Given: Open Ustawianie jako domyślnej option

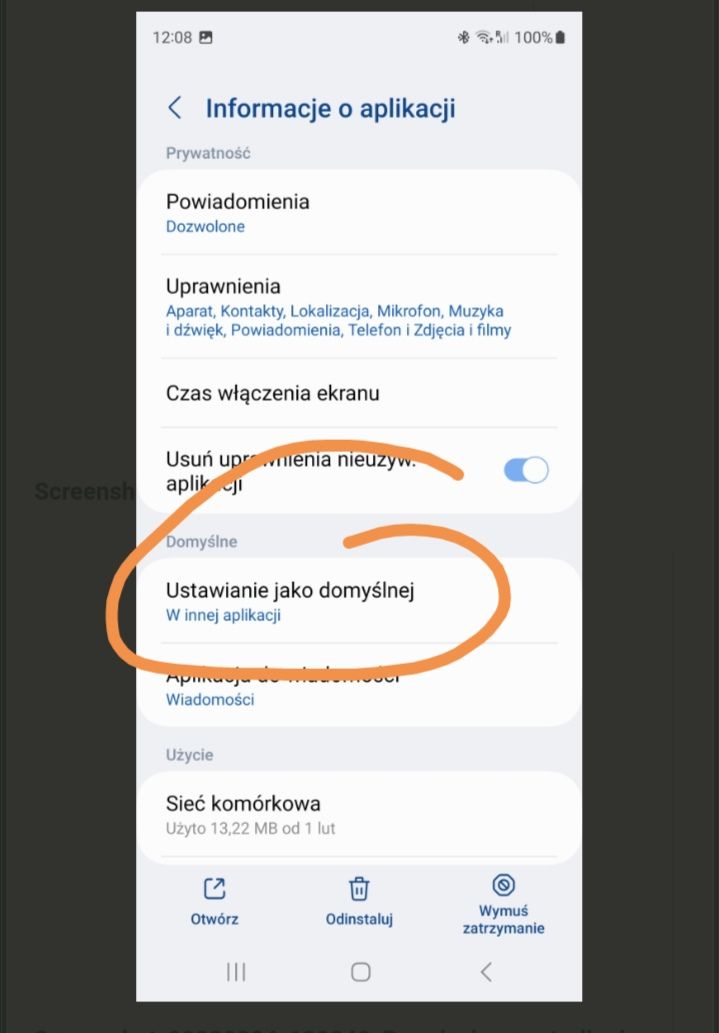Looking at the screenshot, I should tap(359, 601).
